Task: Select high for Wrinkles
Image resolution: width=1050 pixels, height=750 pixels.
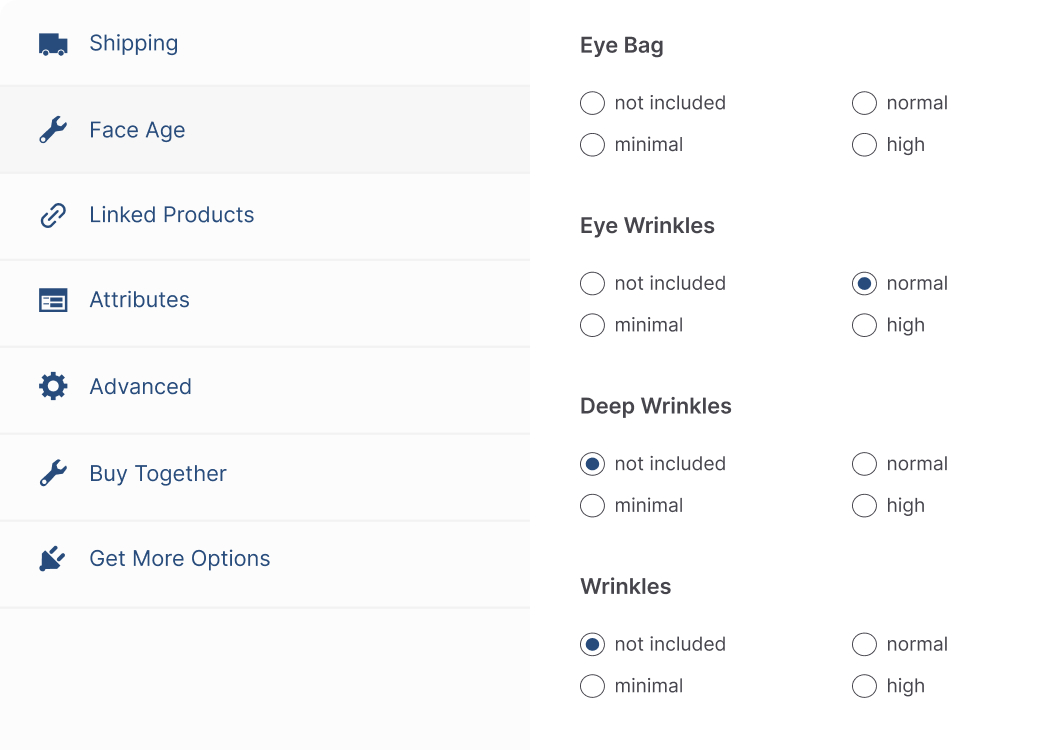Action: (x=864, y=686)
